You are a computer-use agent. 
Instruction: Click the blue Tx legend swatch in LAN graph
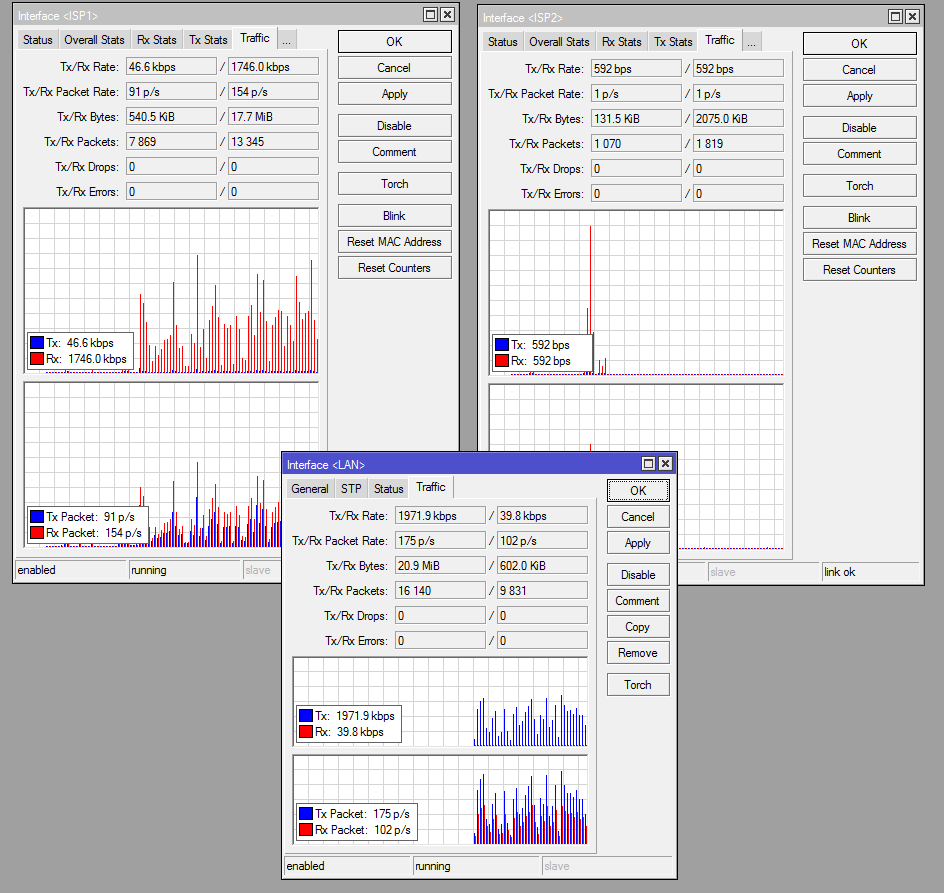pyautogui.click(x=308, y=714)
